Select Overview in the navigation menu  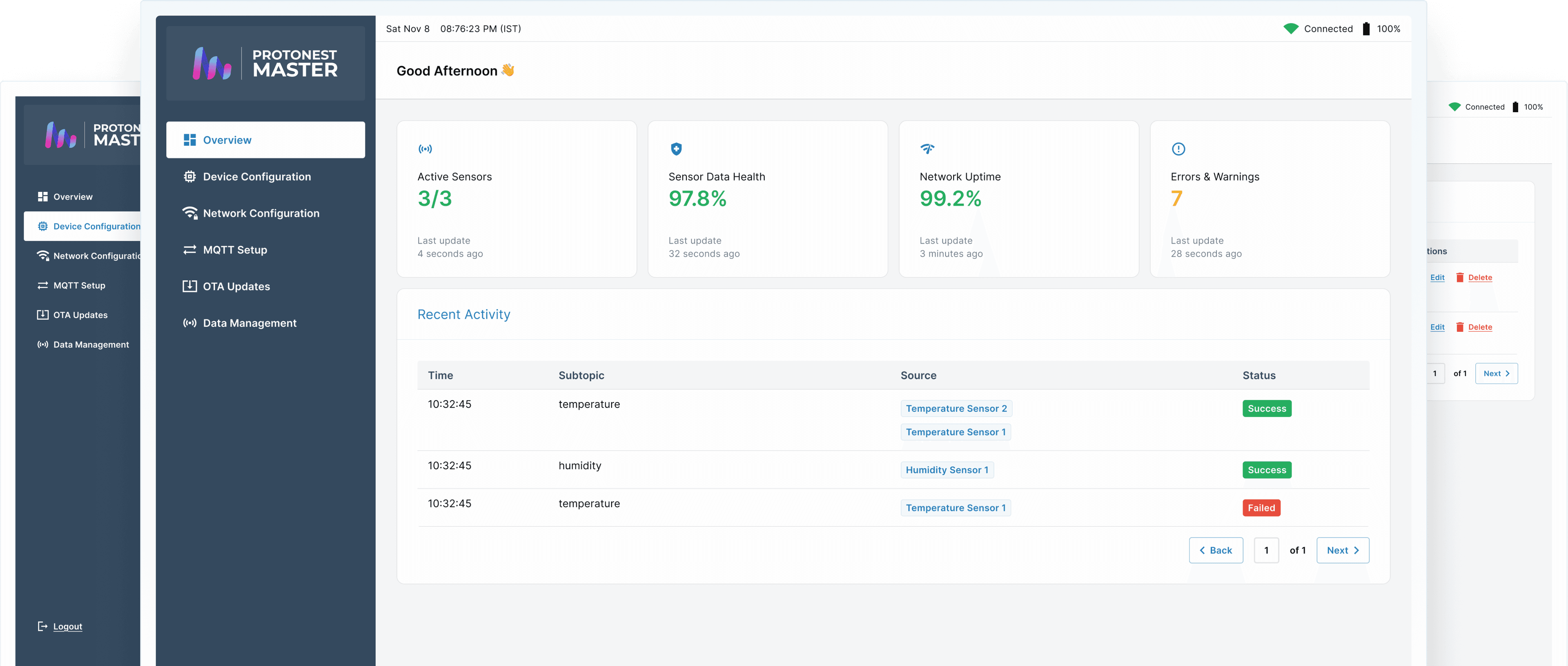pos(227,139)
